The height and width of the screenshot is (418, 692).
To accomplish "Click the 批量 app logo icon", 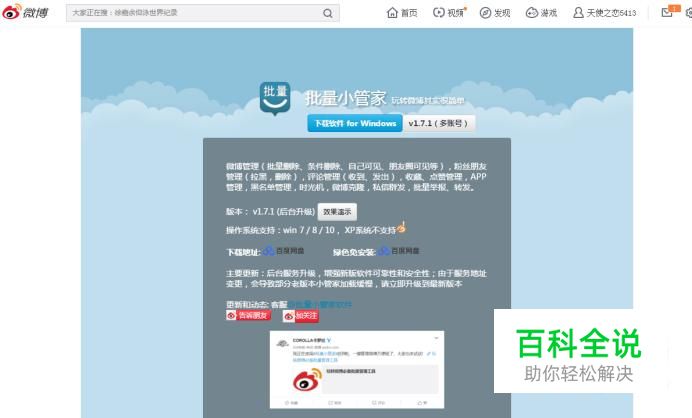I will (275, 98).
